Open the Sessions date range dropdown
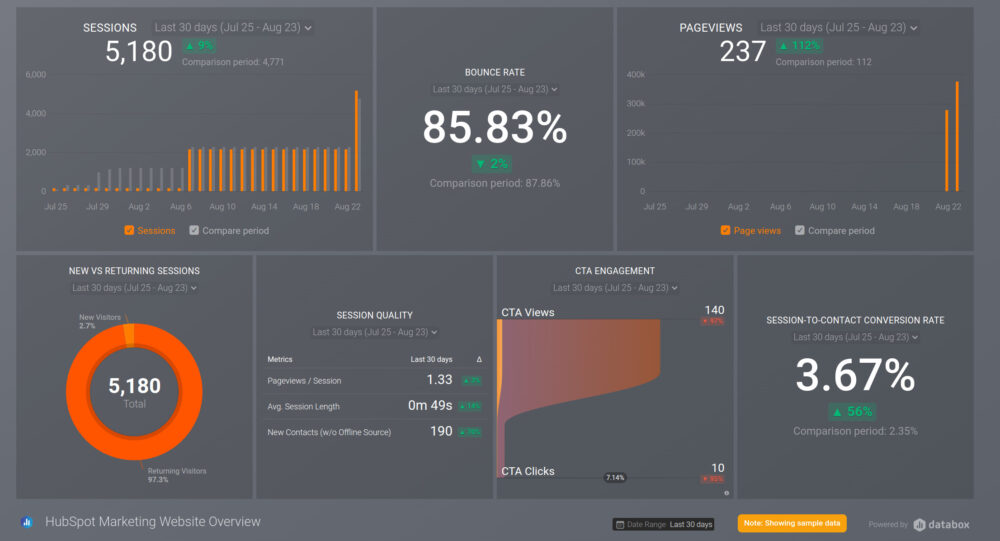Image resolution: width=1000 pixels, height=541 pixels. point(233,28)
